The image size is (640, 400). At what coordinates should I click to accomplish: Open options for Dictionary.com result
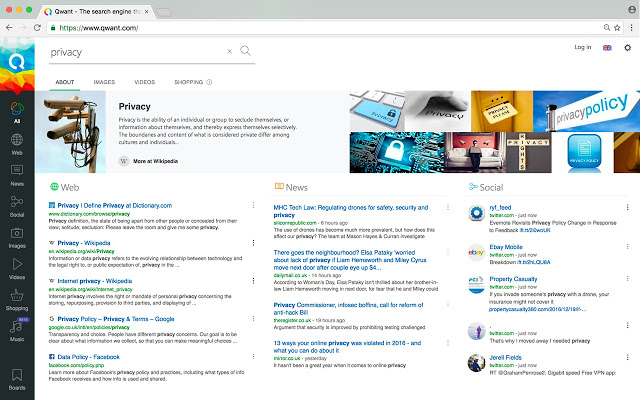coord(253,205)
